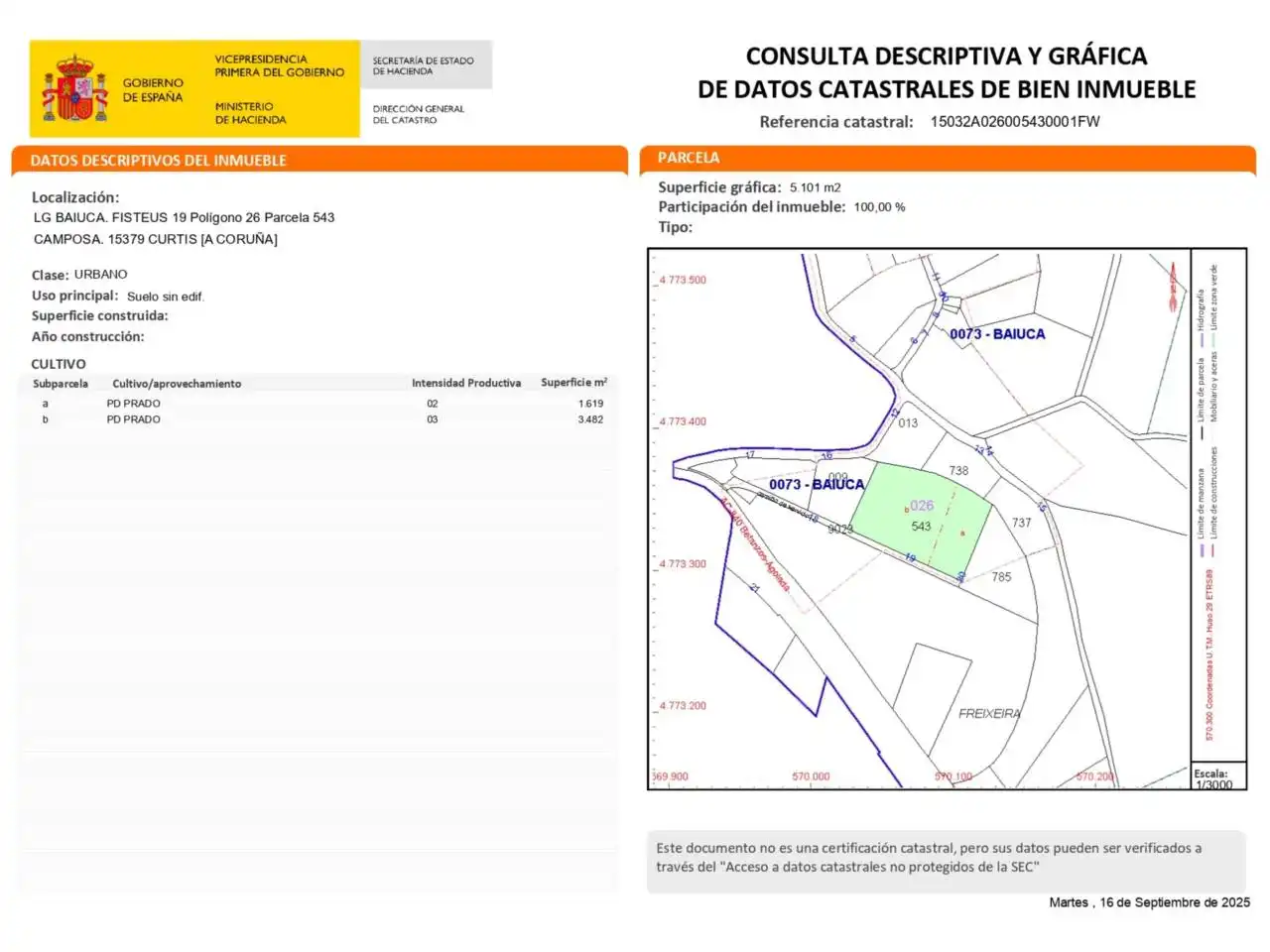
Task: Click the "570.000" easting label on map
Action: click(x=812, y=776)
